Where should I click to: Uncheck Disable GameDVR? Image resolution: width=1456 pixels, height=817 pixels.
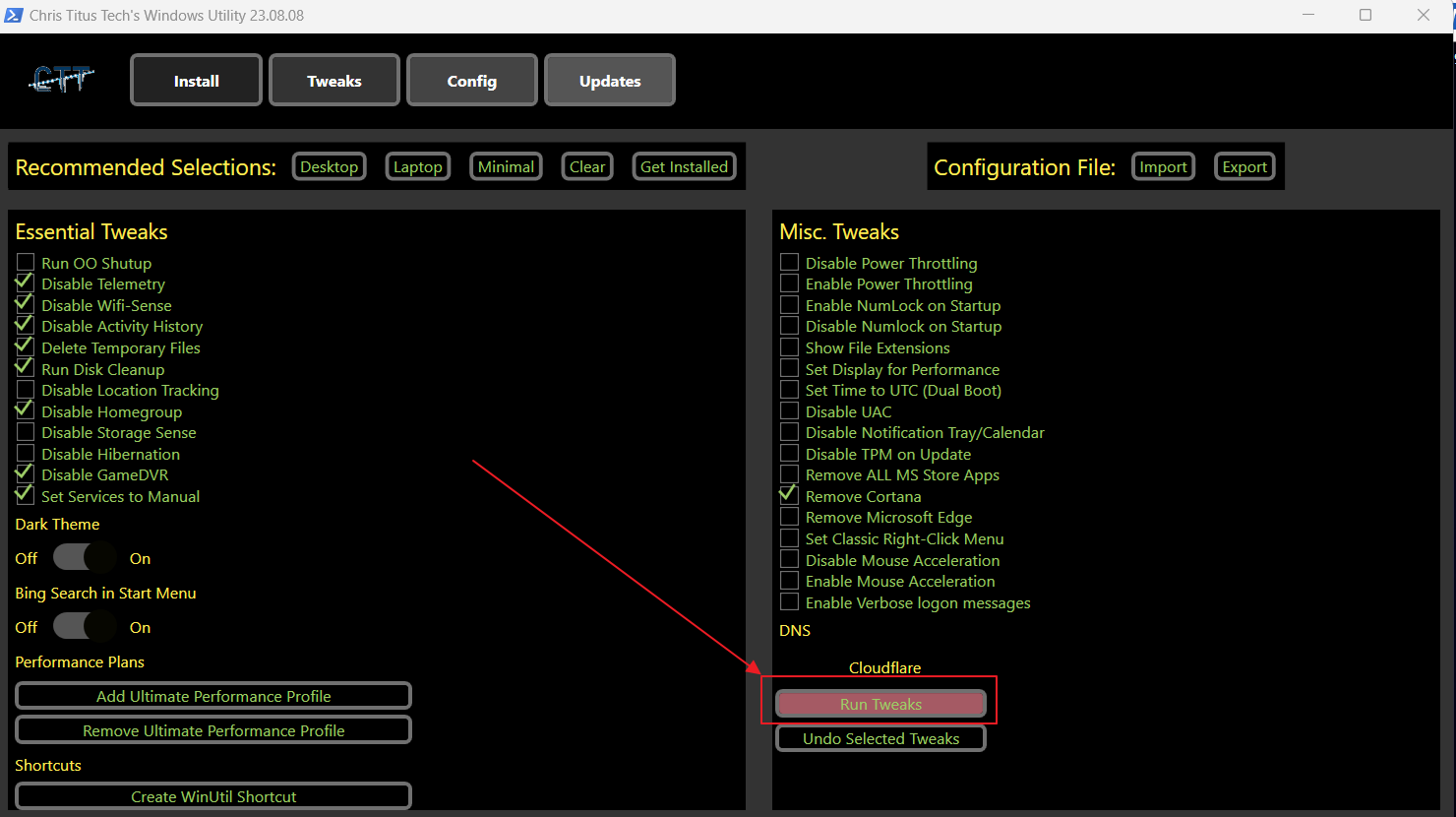point(26,474)
